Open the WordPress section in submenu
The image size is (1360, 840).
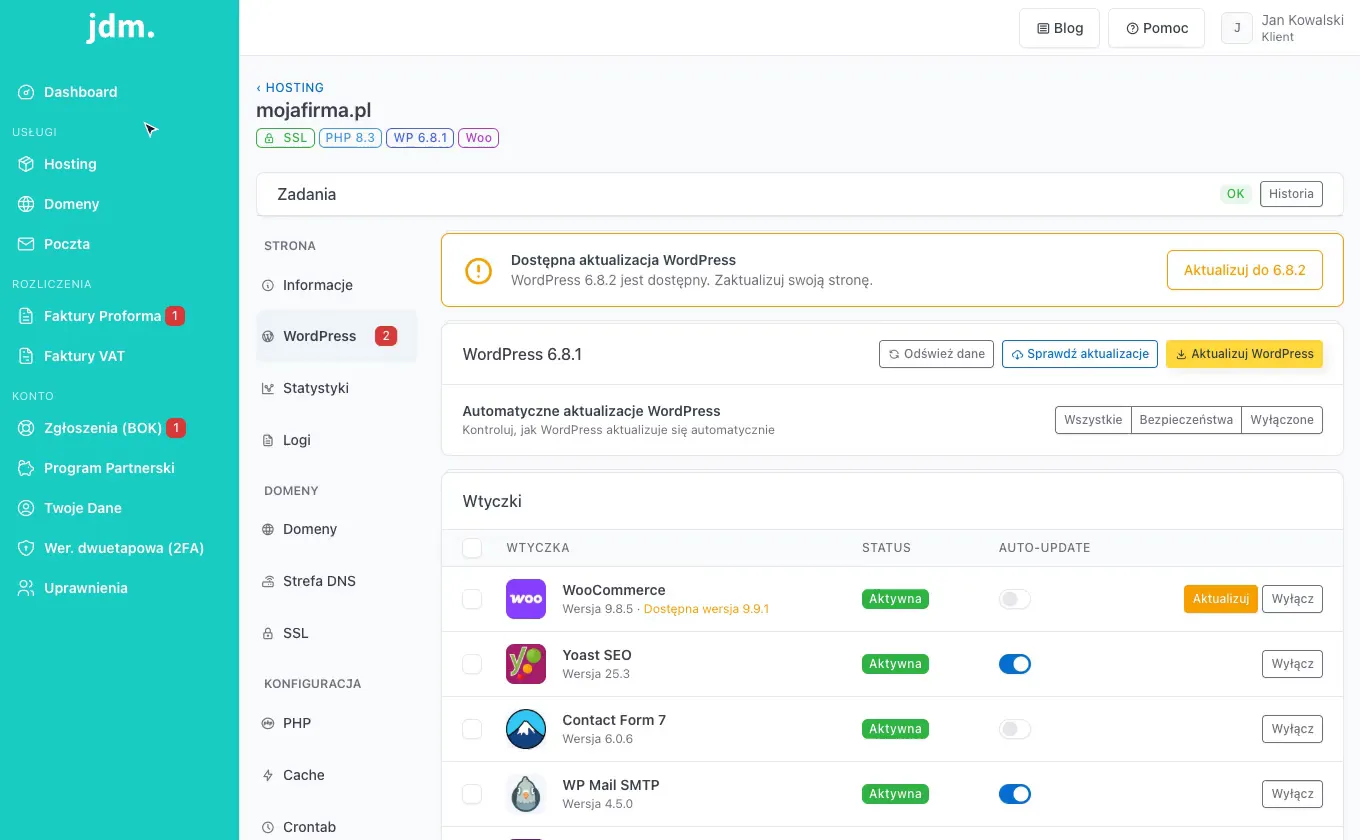[337, 336]
